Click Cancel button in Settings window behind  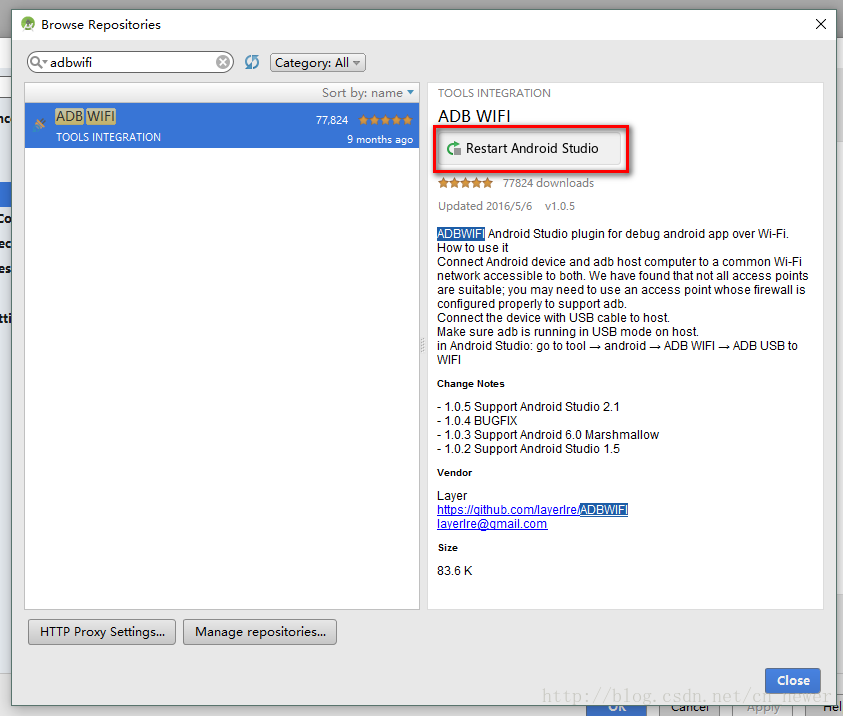pos(690,710)
